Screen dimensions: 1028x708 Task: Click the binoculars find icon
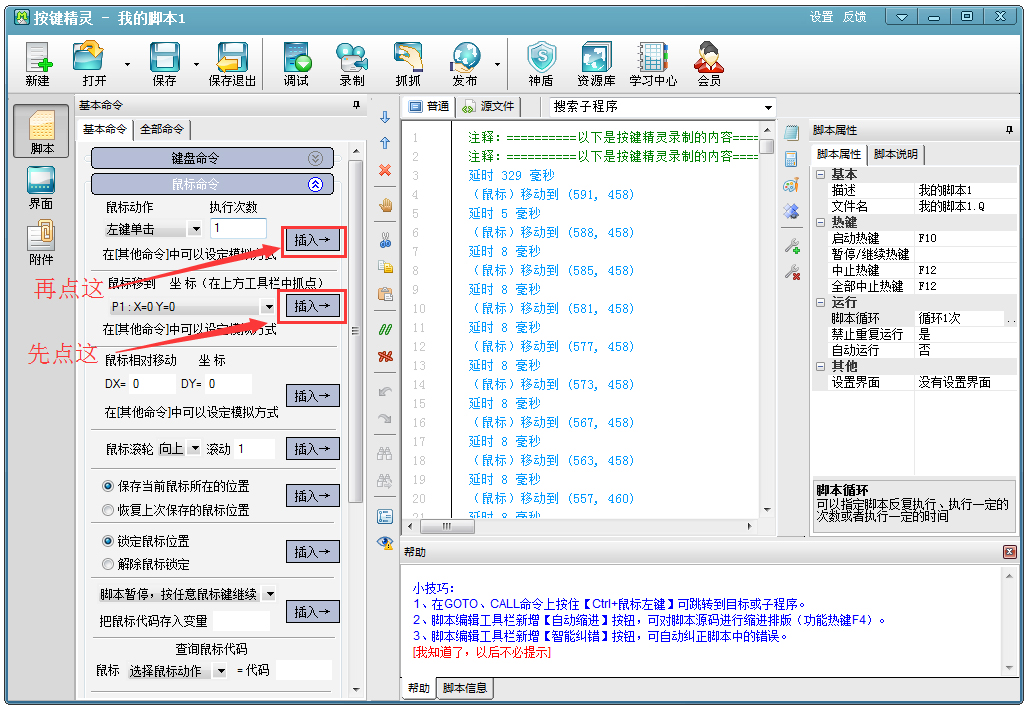386,453
